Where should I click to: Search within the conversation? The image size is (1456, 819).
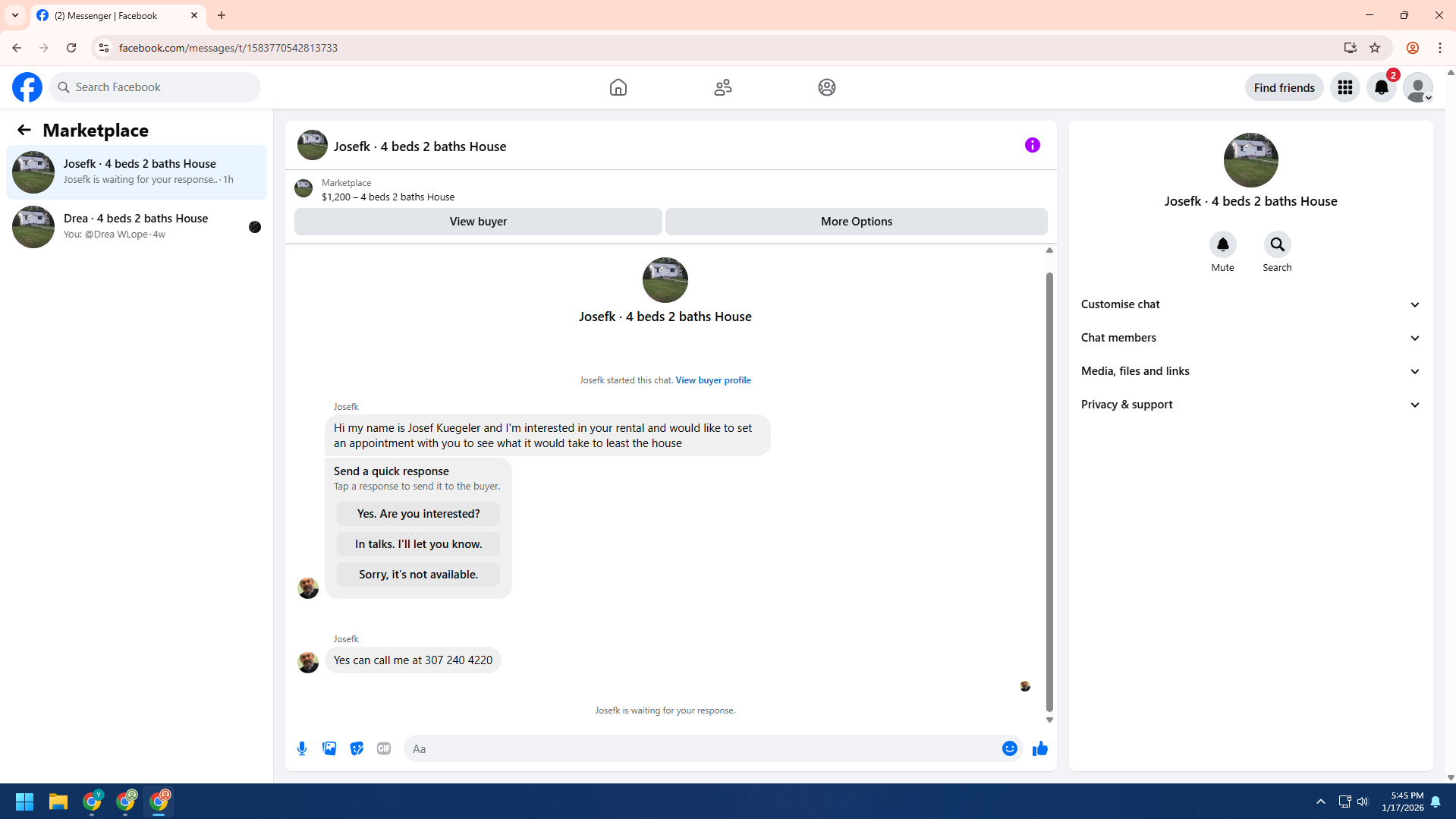point(1277,244)
